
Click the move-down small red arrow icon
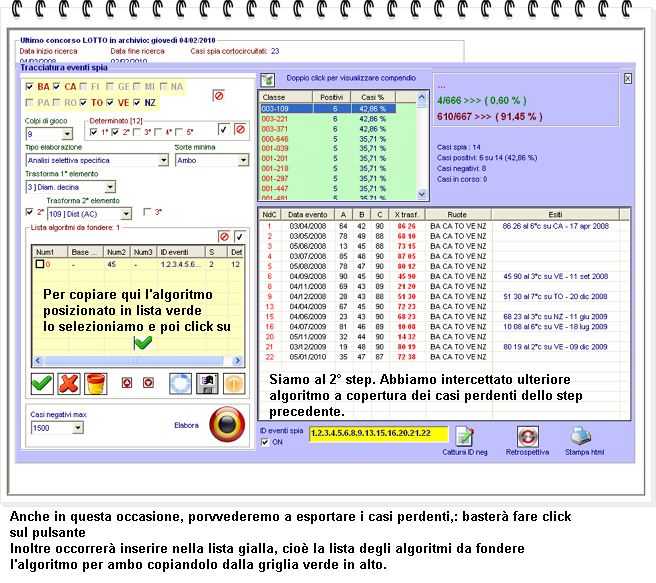(x=148, y=382)
